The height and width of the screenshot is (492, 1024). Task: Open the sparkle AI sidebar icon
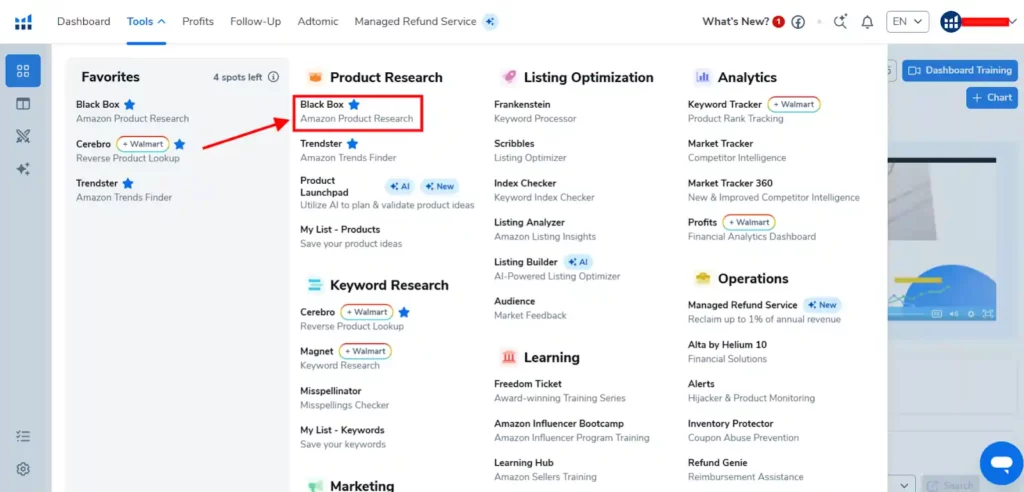[23, 170]
